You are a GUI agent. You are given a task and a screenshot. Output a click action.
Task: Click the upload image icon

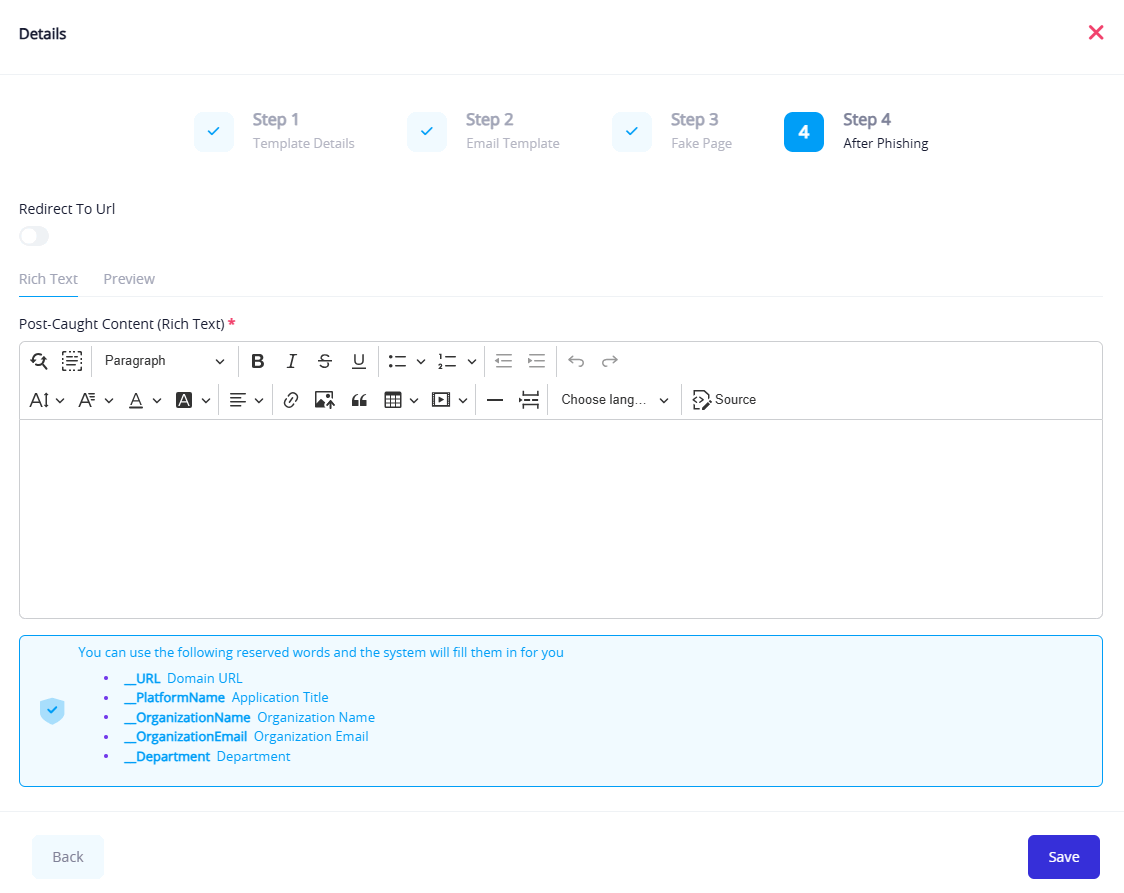pyautogui.click(x=324, y=400)
